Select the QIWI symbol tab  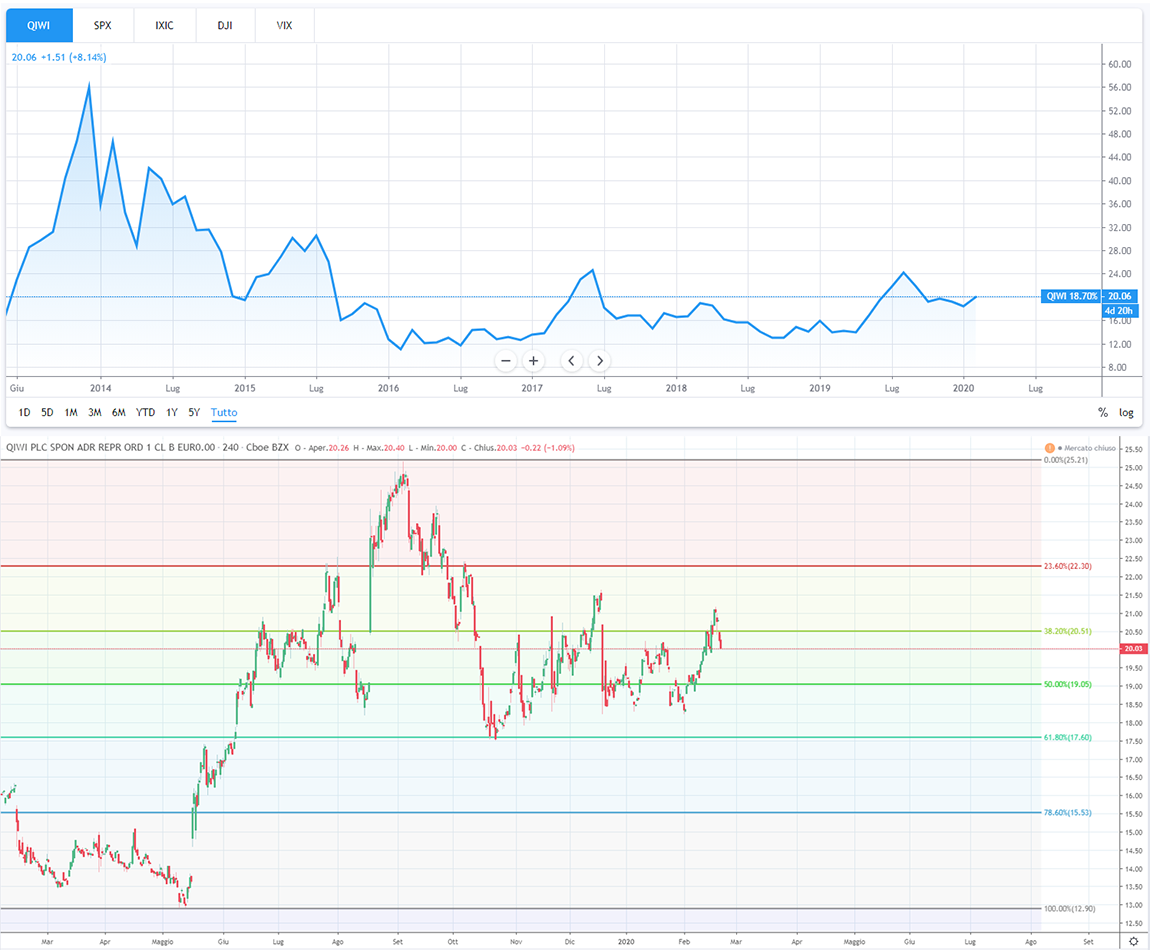point(39,26)
